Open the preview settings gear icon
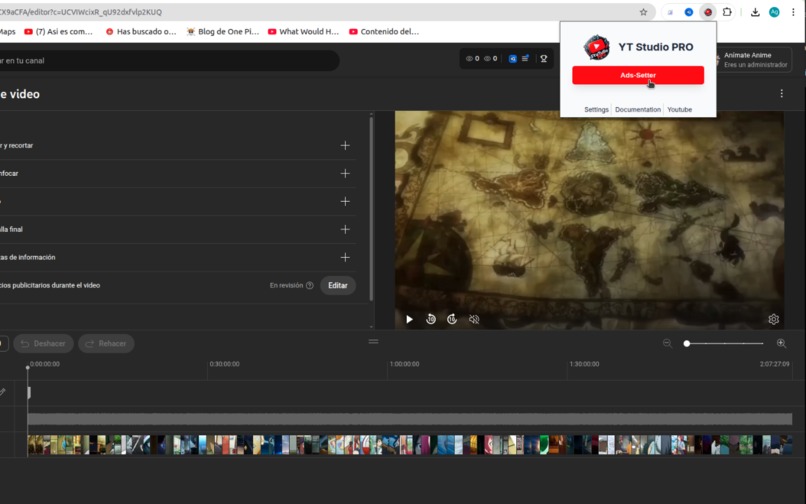This screenshot has width=806, height=504. [x=773, y=319]
